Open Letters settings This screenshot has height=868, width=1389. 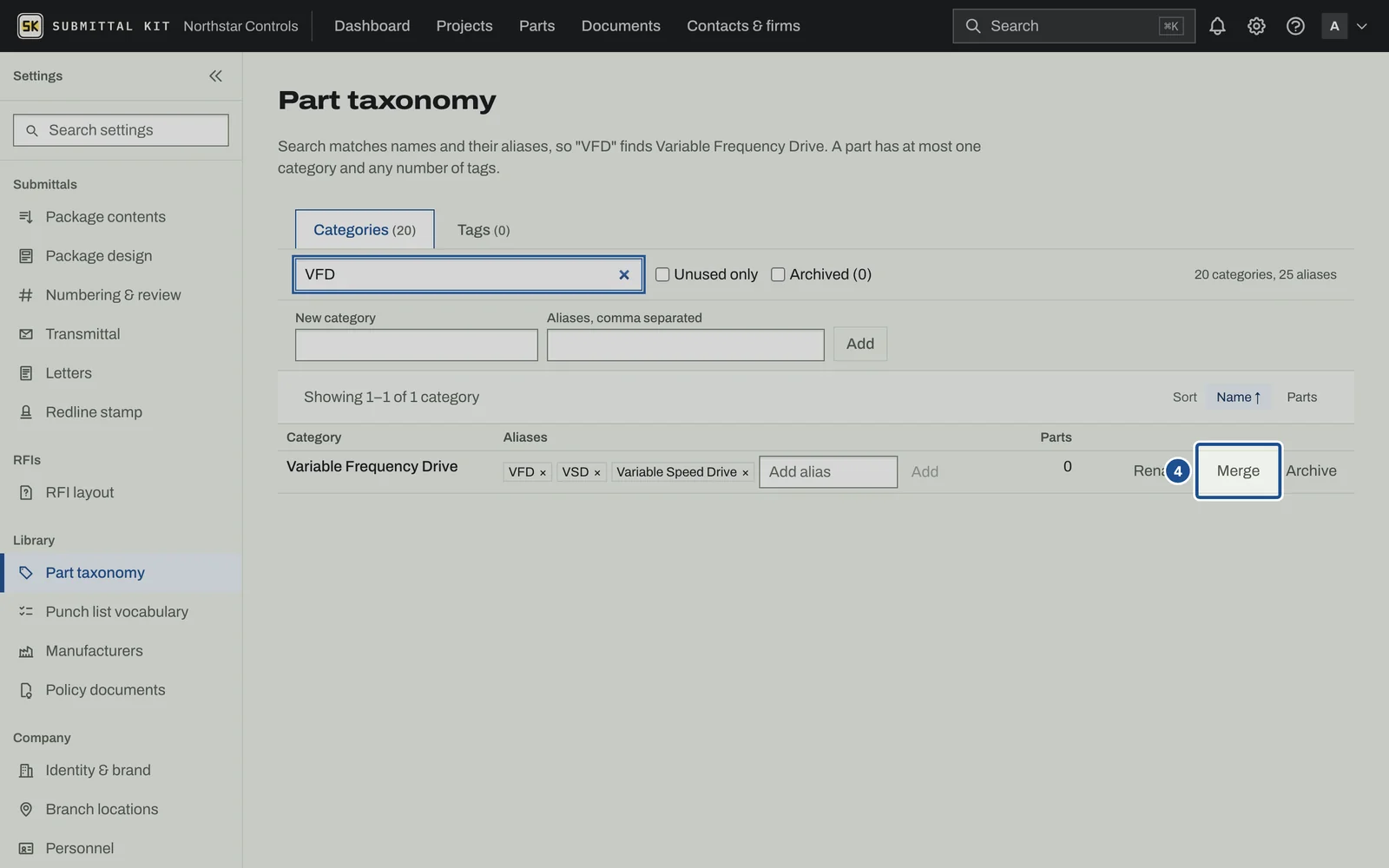pos(121,373)
